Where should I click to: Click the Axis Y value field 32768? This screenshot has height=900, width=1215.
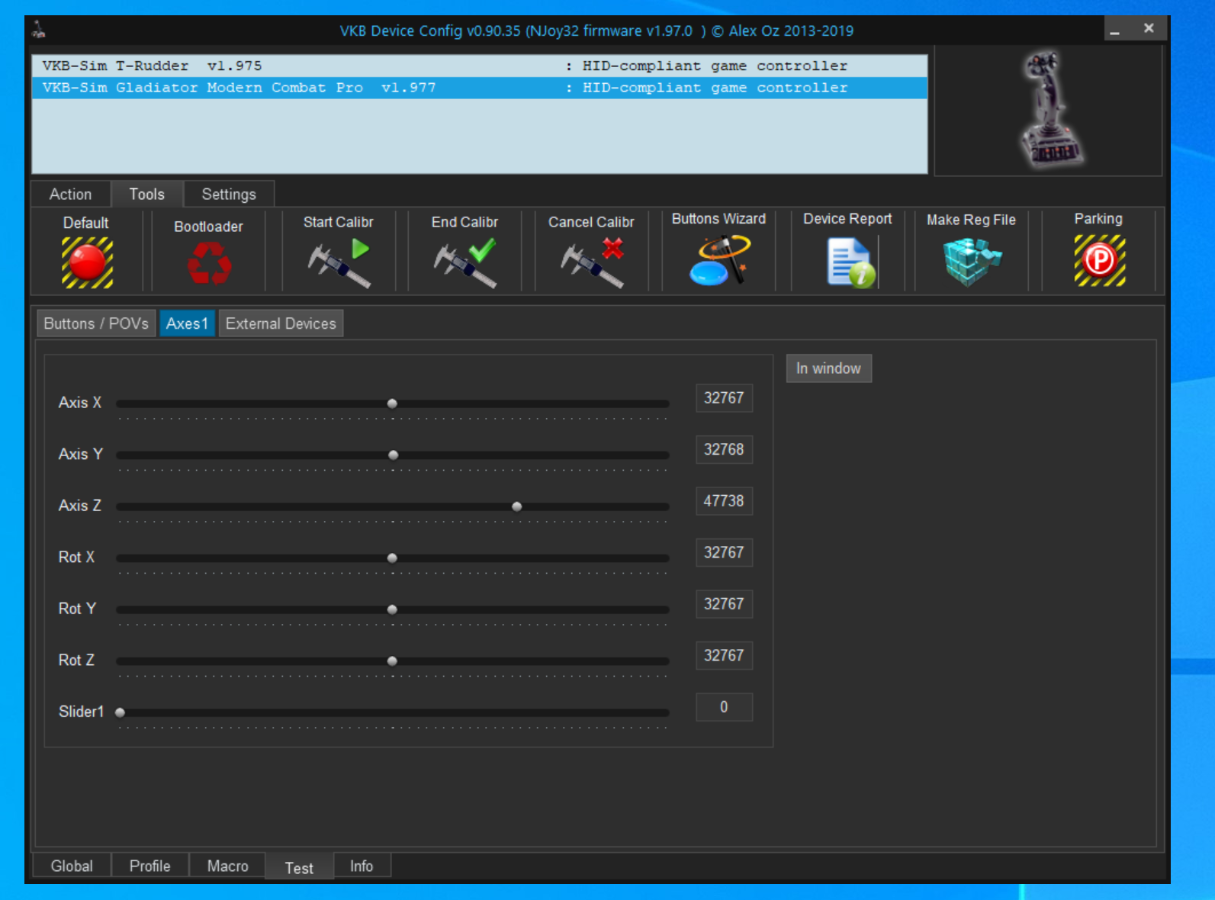pyautogui.click(x=724, y=450)
